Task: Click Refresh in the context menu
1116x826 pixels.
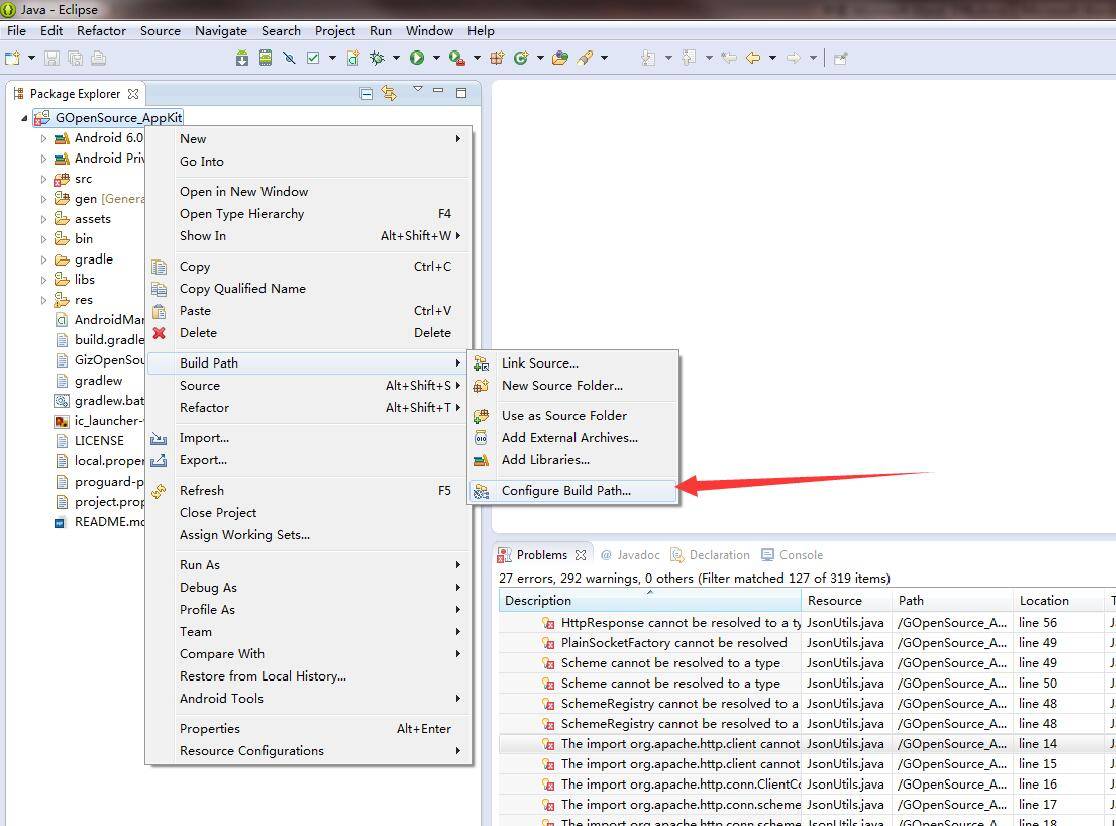Action: point(308,491)
